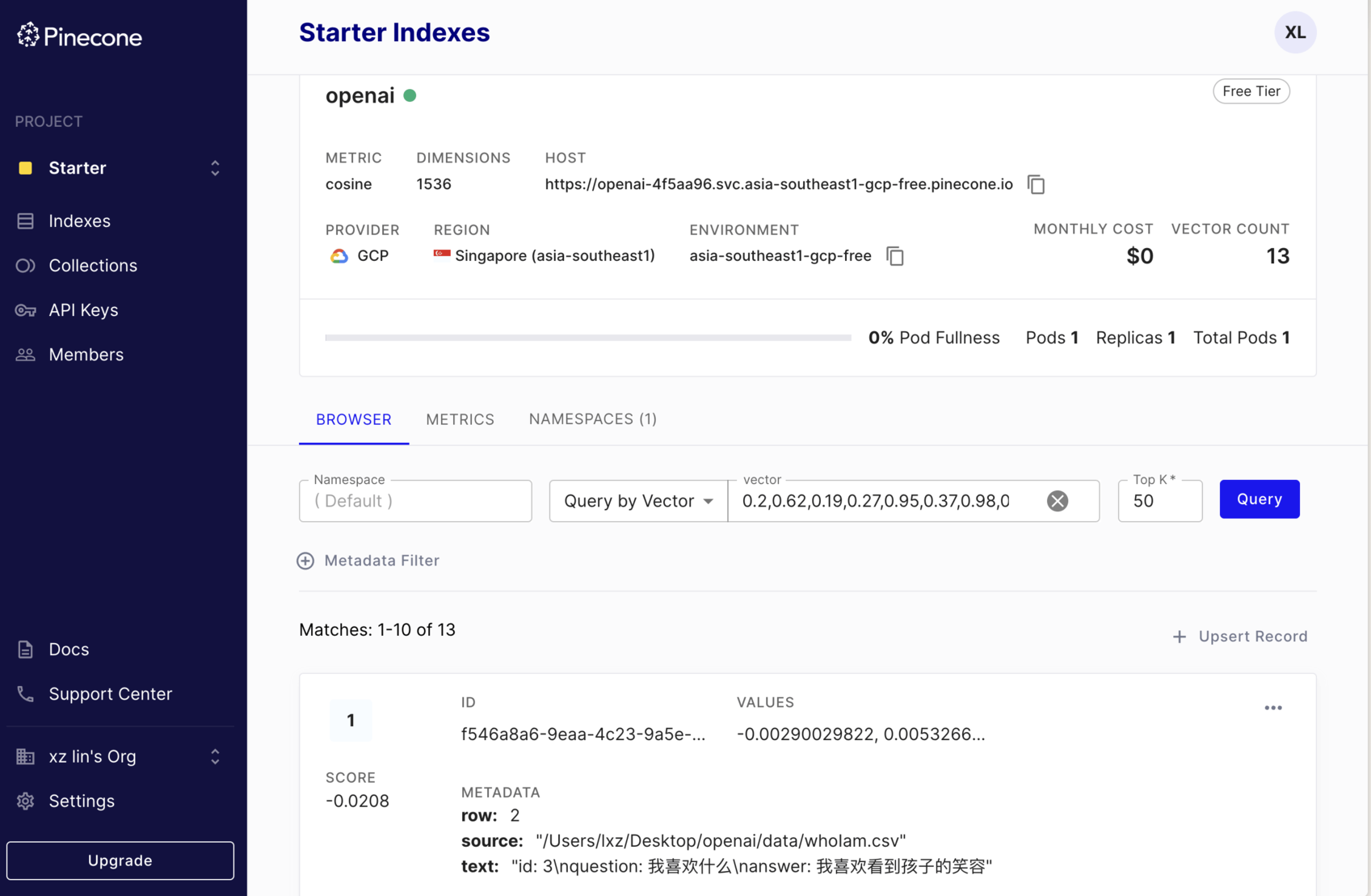Open the Members page
This screenshot has height=896, width=1371.
tap(86, 354)
